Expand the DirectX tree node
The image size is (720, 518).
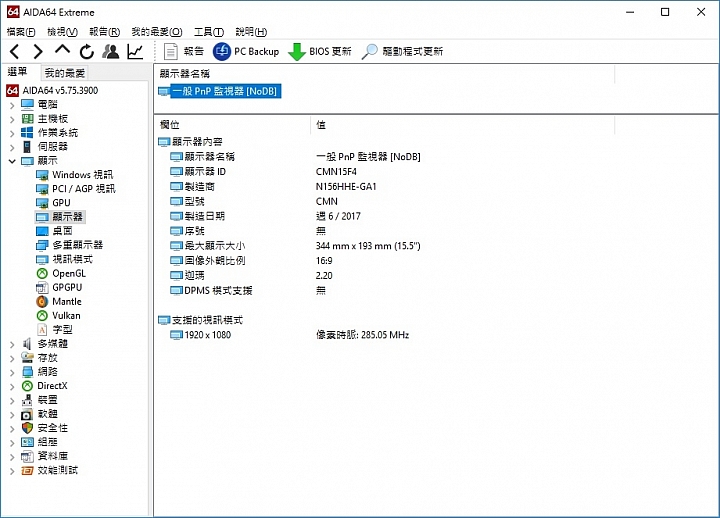click(x=12, y=386)
